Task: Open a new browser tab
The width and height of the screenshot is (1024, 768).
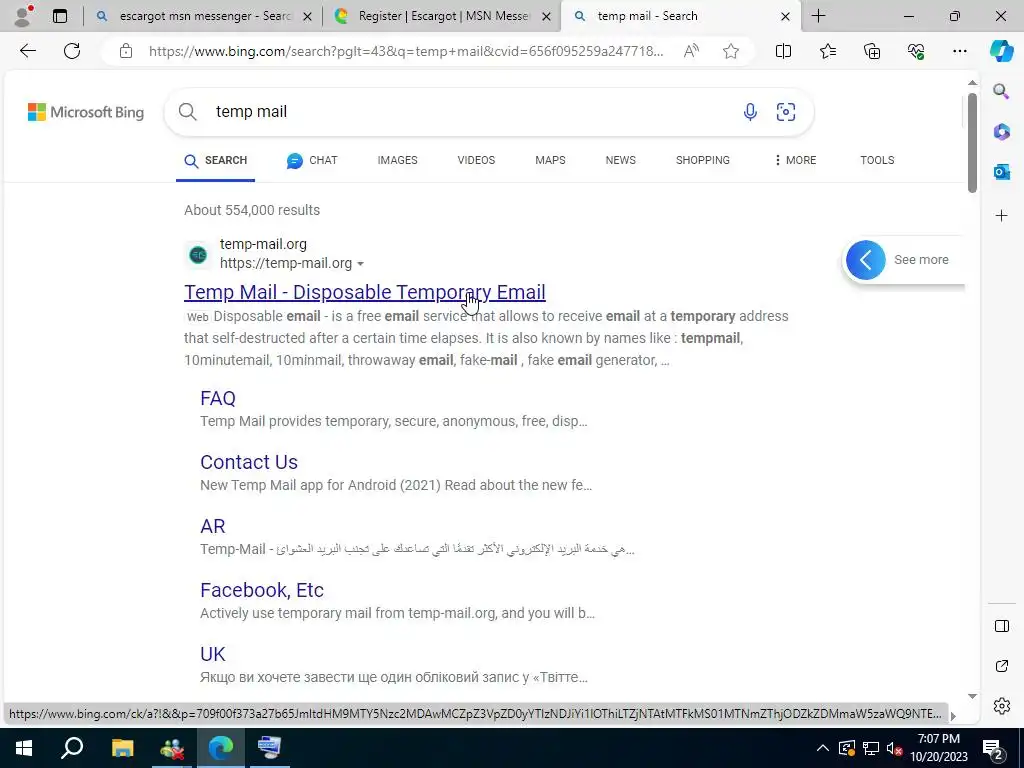Action: (818, 16)
